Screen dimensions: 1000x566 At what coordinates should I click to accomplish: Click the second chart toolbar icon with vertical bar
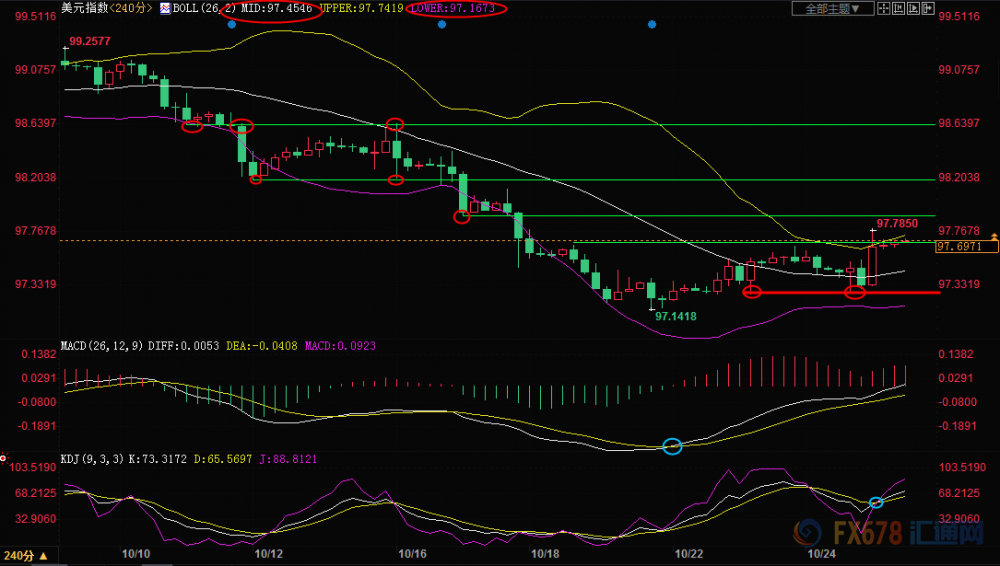pos(899,8)
